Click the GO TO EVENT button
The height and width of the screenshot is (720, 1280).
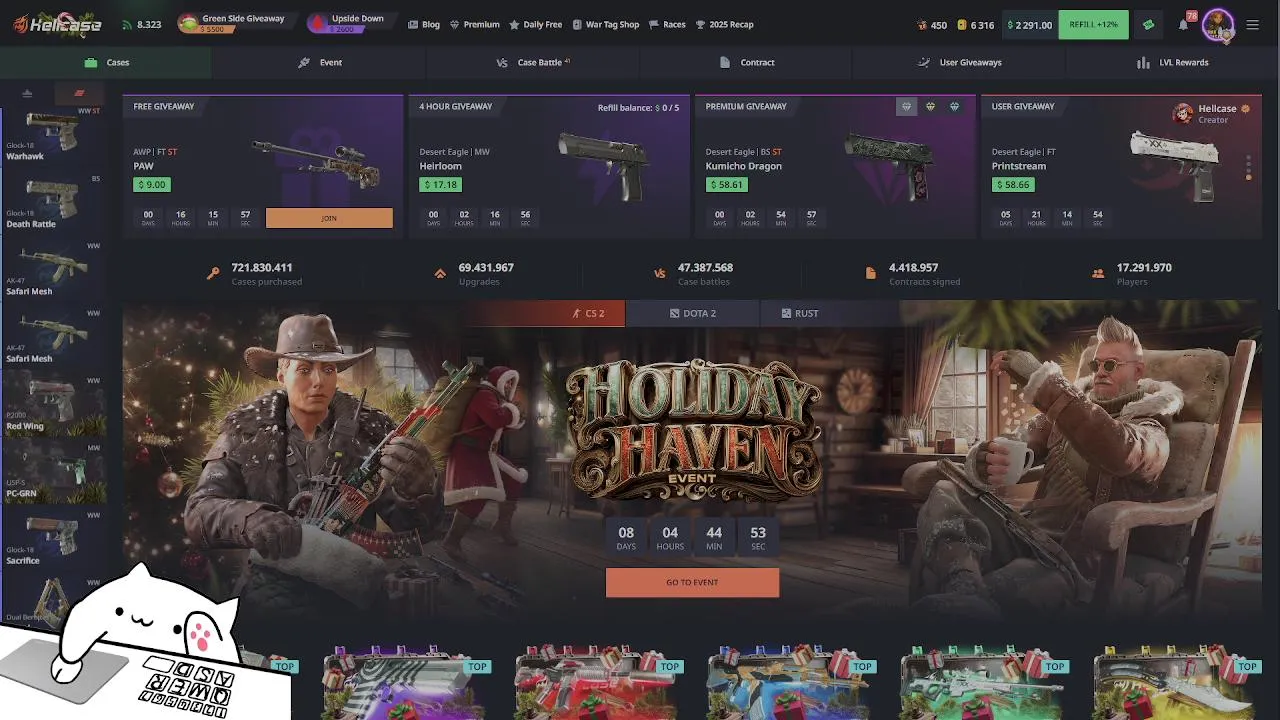coord(692,582)
